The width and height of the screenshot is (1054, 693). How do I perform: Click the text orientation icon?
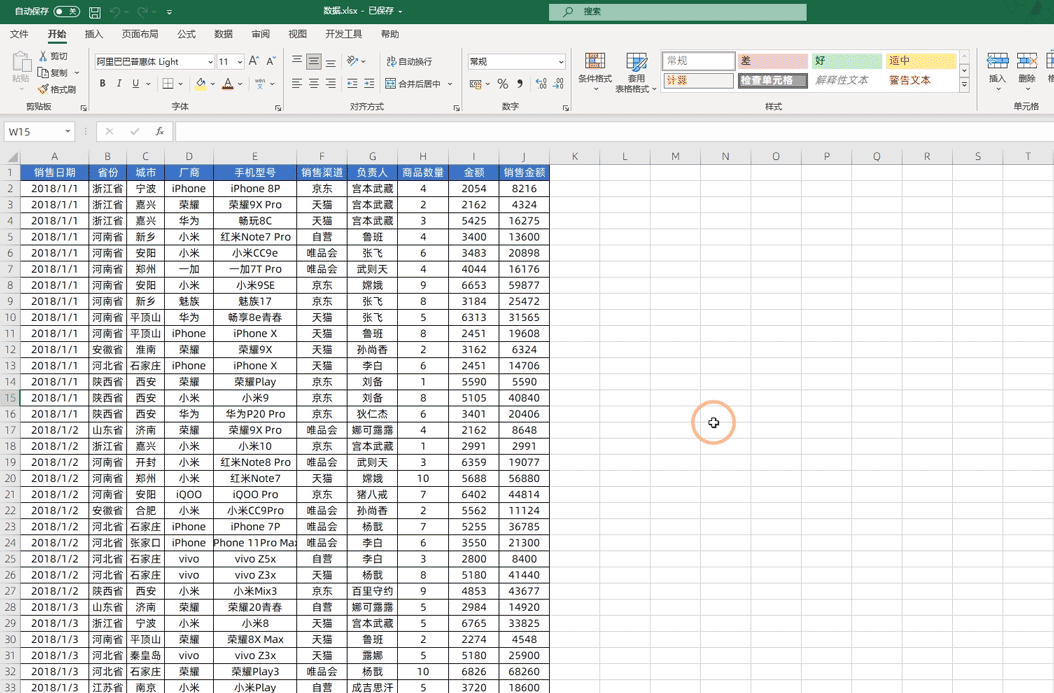pyautogui.click(x=353, y=61)
